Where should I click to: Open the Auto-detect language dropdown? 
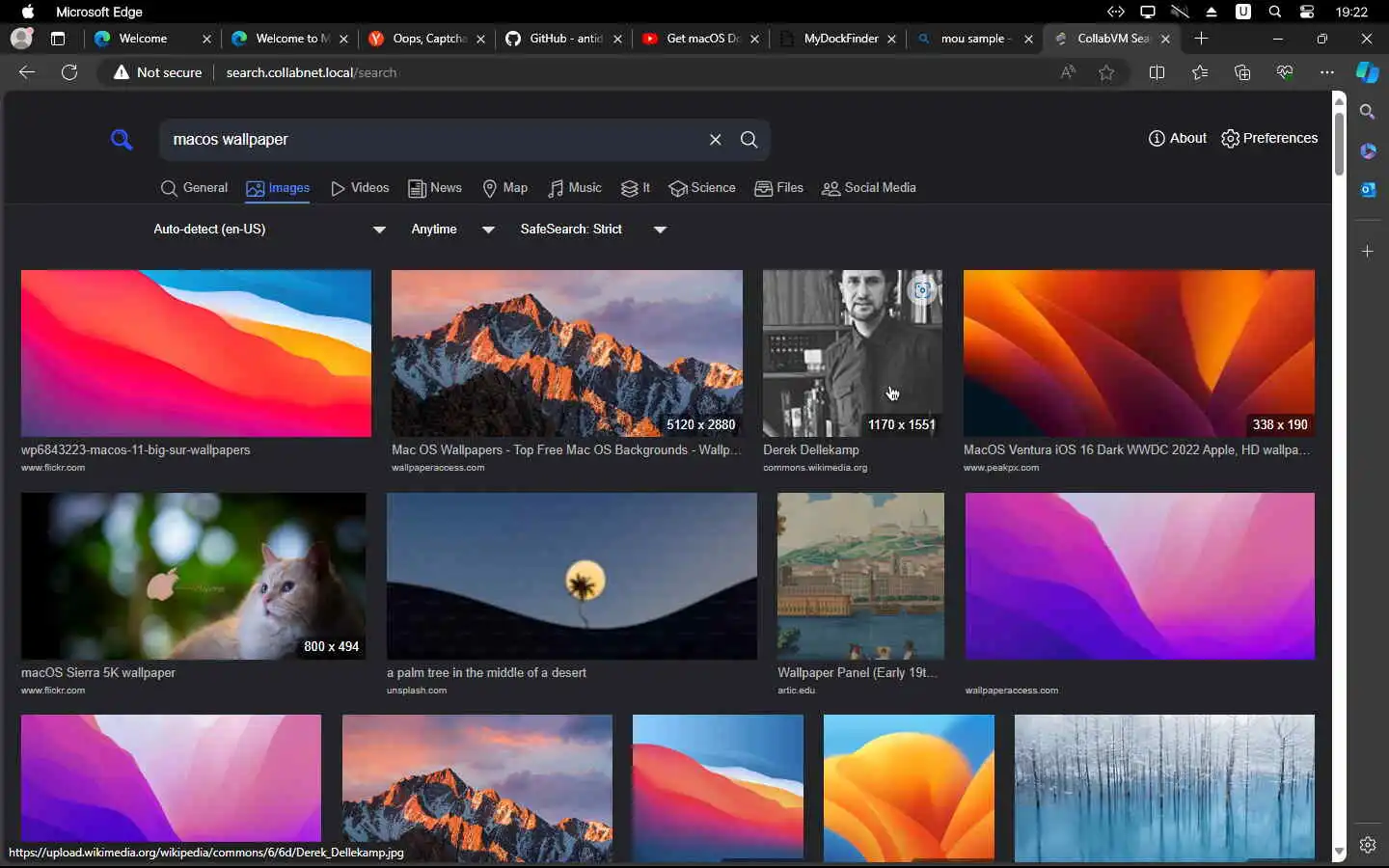[x=270, y=230]
